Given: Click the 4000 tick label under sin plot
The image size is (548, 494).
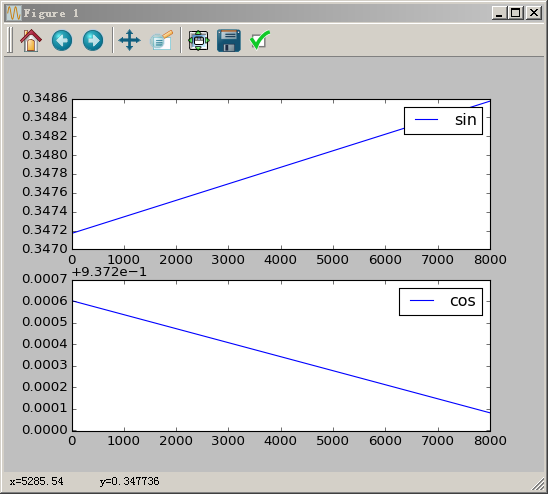Looking at the screenshot, I should (x=280, y=260).
